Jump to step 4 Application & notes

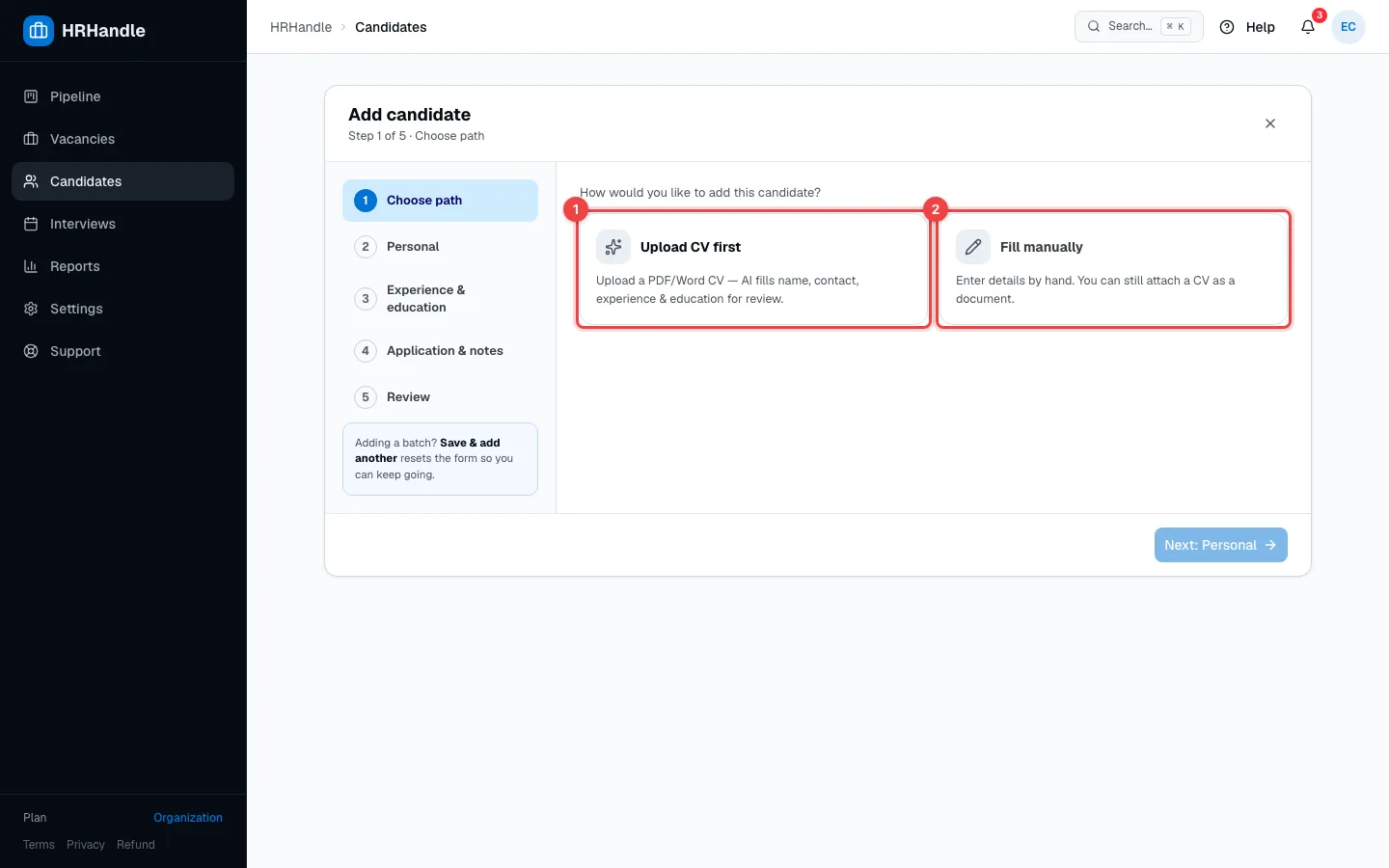click(440, 351)
